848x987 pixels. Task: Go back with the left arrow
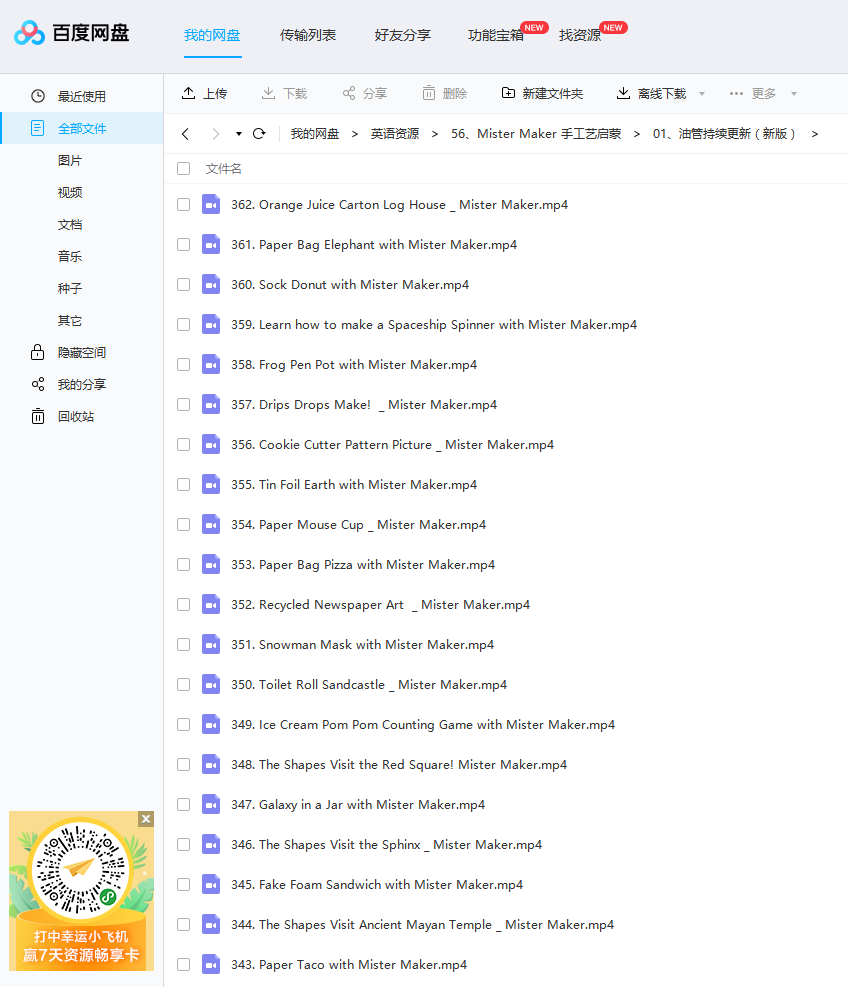[x=185, y=133]
